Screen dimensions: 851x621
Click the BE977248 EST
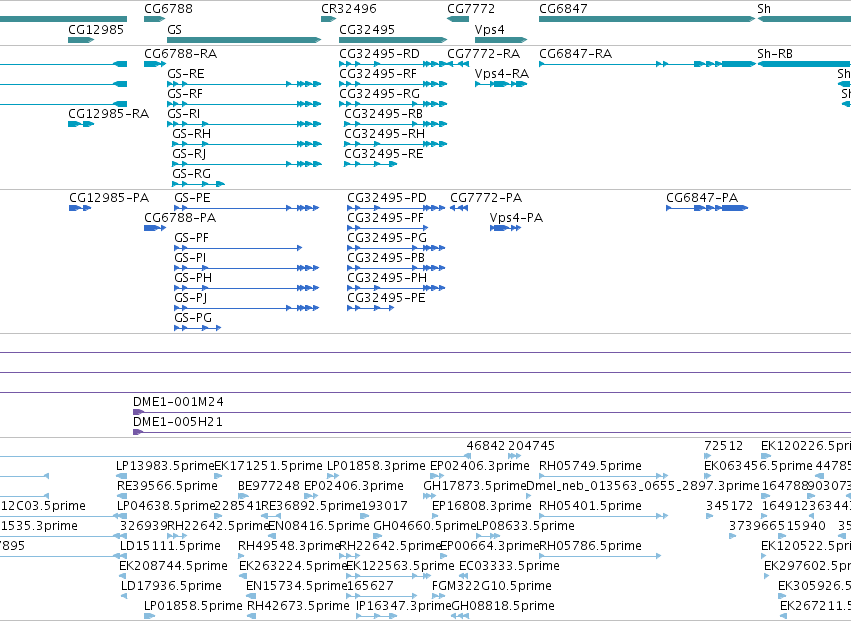[x=243, y=496]
